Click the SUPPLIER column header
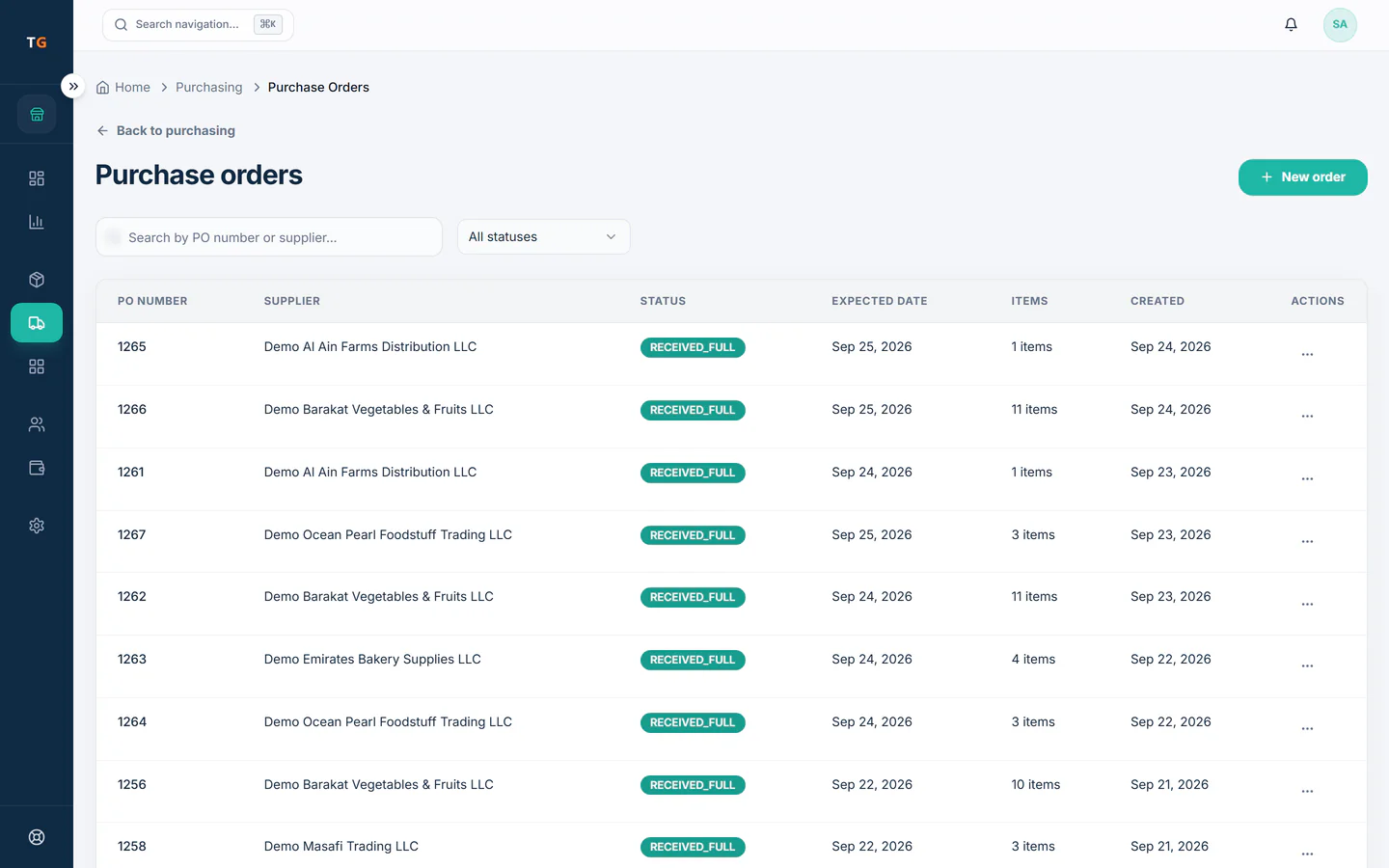The image size is (1389, 868). (292, 301)
